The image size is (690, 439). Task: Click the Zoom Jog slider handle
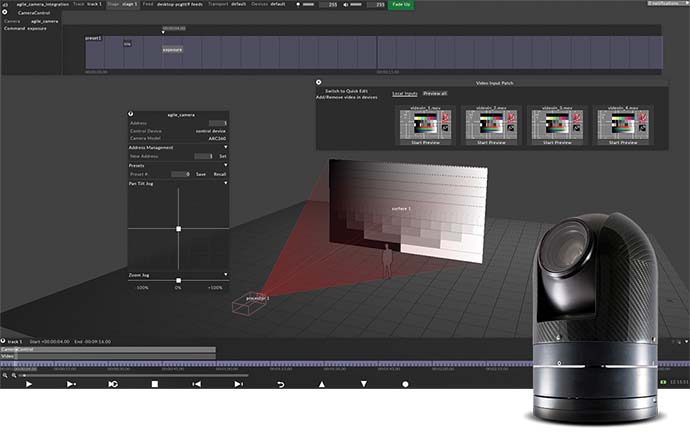click(178, 280)
